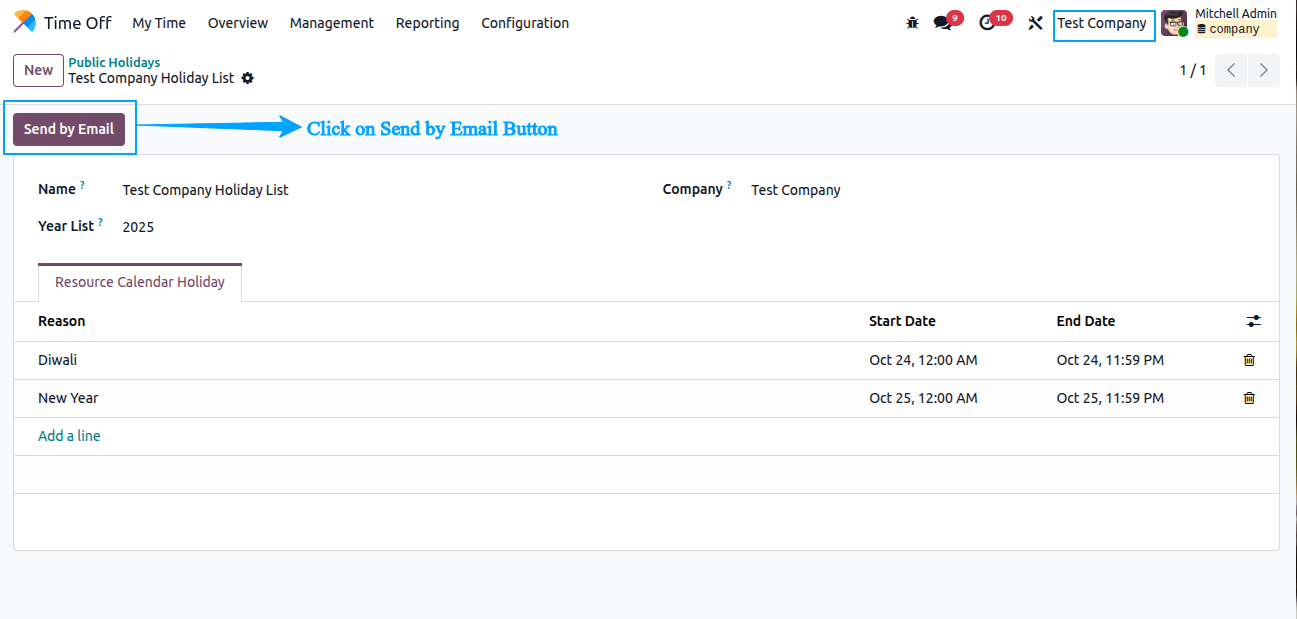
Task: Click the Time Off app logo icon
Action: coord(24,22)
